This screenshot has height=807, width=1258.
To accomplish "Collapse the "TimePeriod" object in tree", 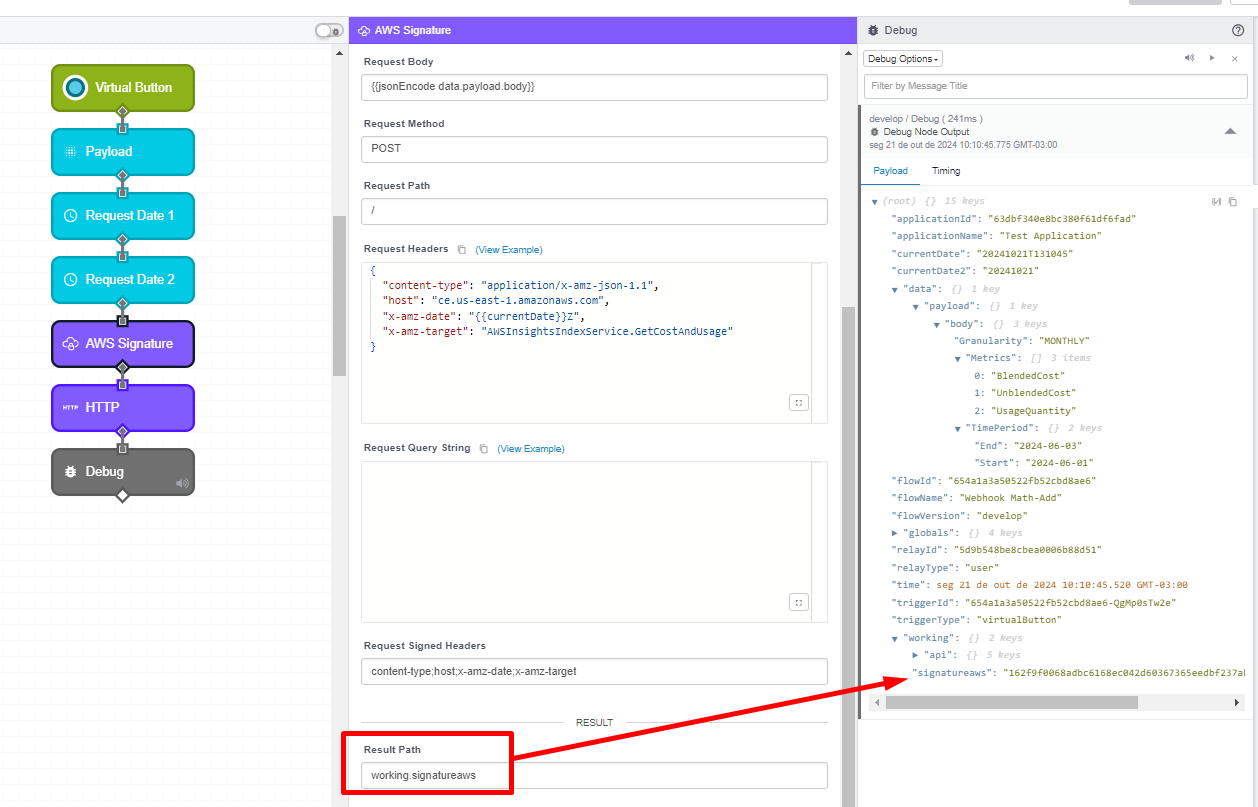I will coord(958,428).
